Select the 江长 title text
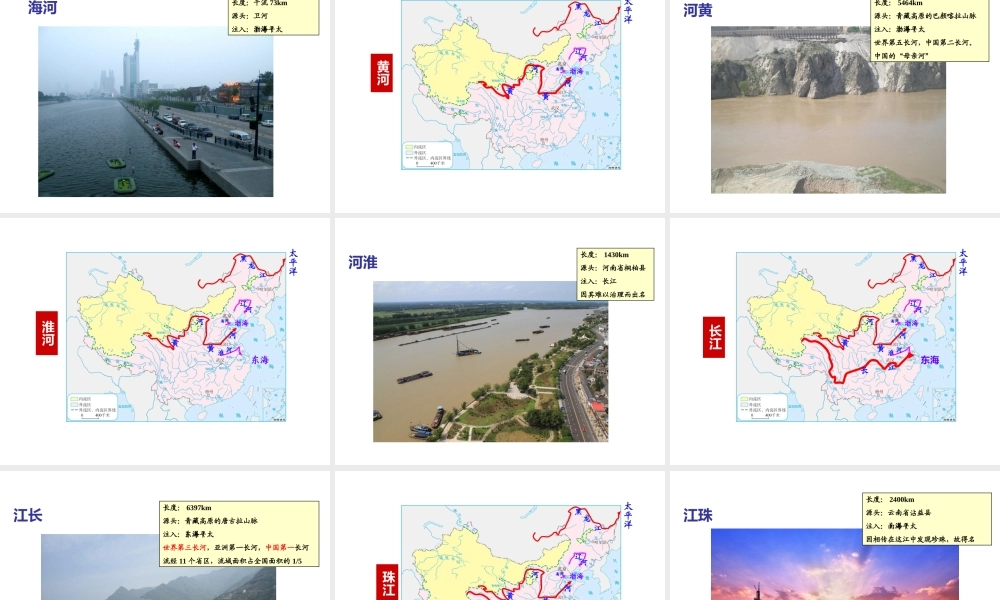This screenshot has height=600, width=1000. (x=28, y=516)
